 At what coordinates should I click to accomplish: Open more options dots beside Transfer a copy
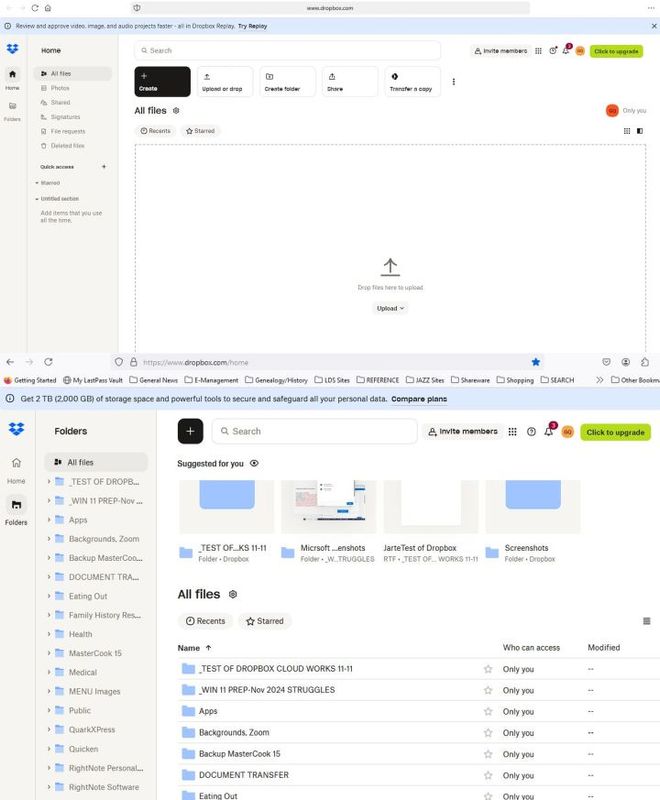(453, 82)
